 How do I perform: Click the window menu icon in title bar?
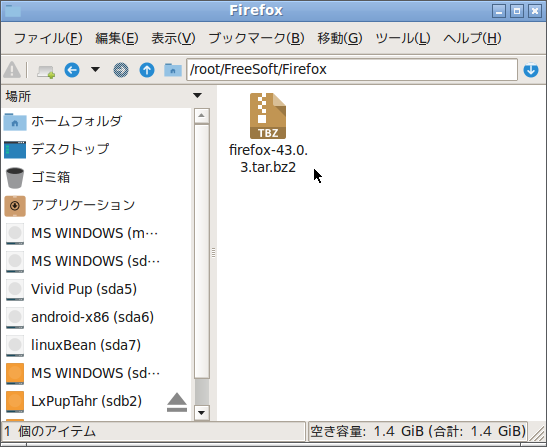[13, 11]
